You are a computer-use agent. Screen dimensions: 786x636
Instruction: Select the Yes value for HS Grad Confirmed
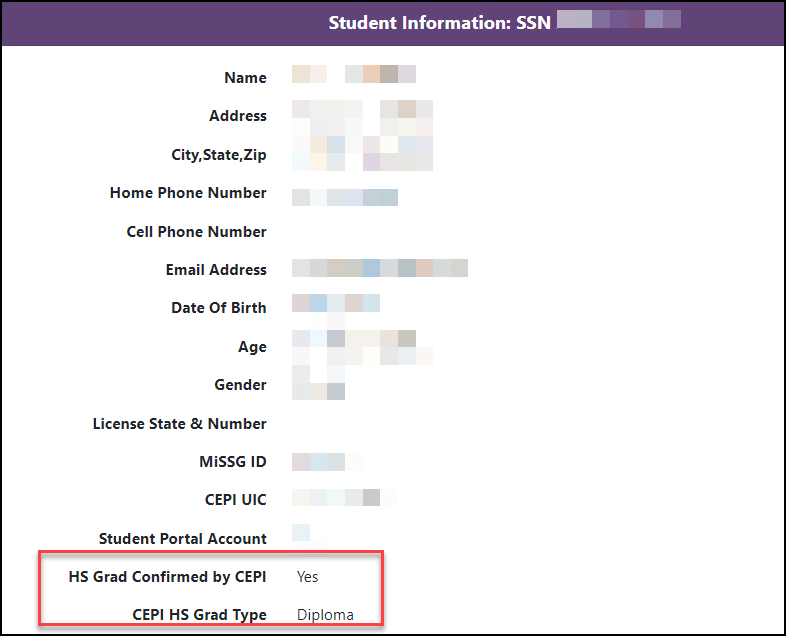click(308, 577)
